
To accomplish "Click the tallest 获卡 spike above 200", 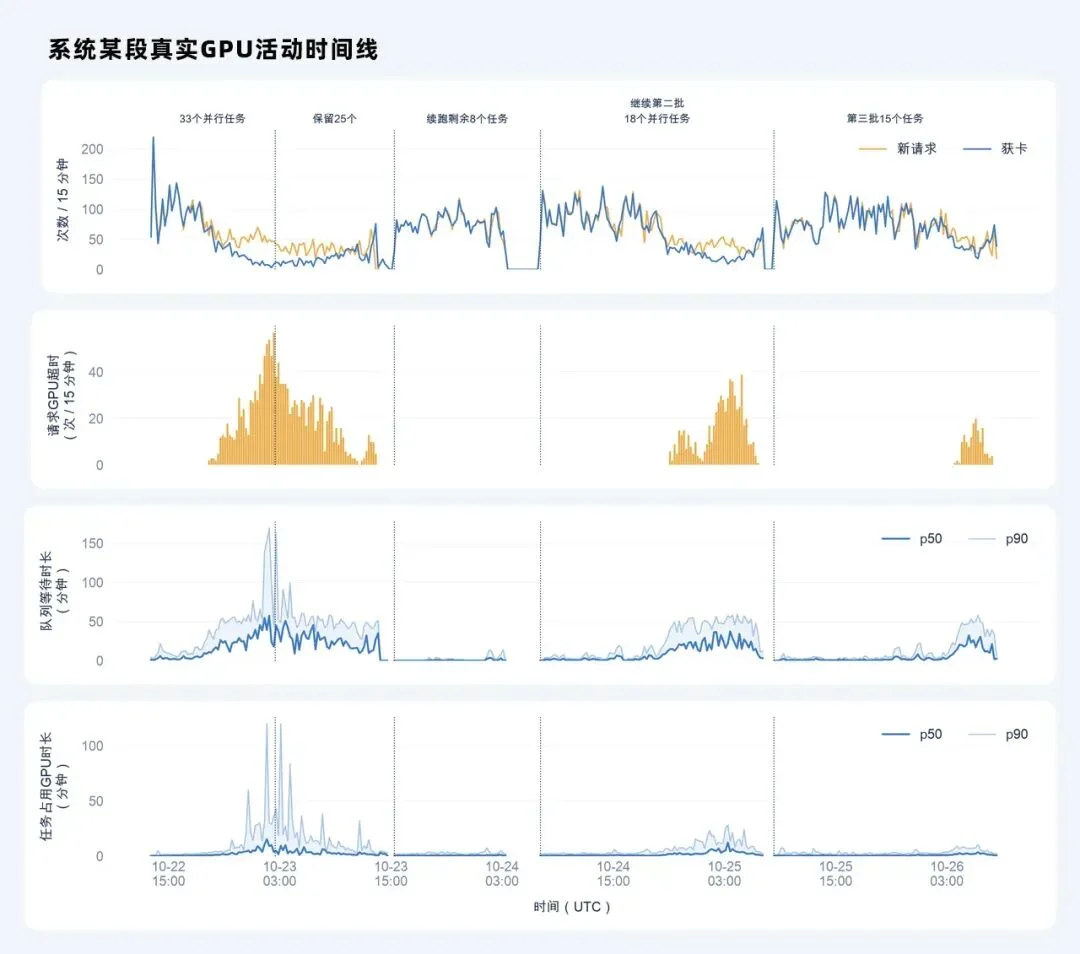I will [153, 139].
